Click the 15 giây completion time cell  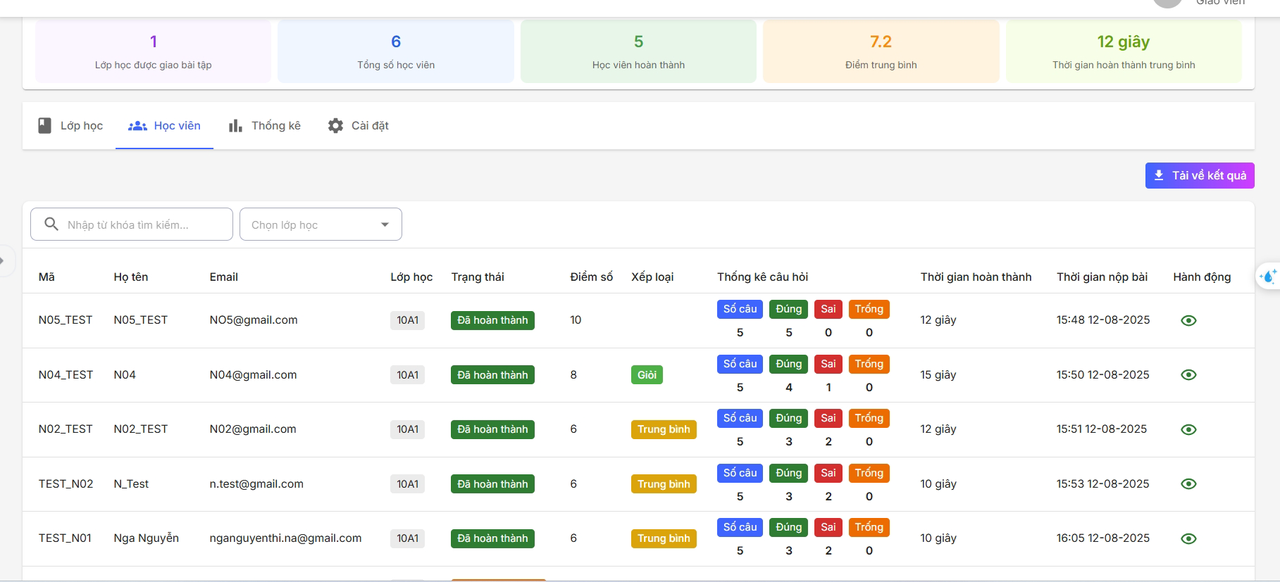coord(938,375)
